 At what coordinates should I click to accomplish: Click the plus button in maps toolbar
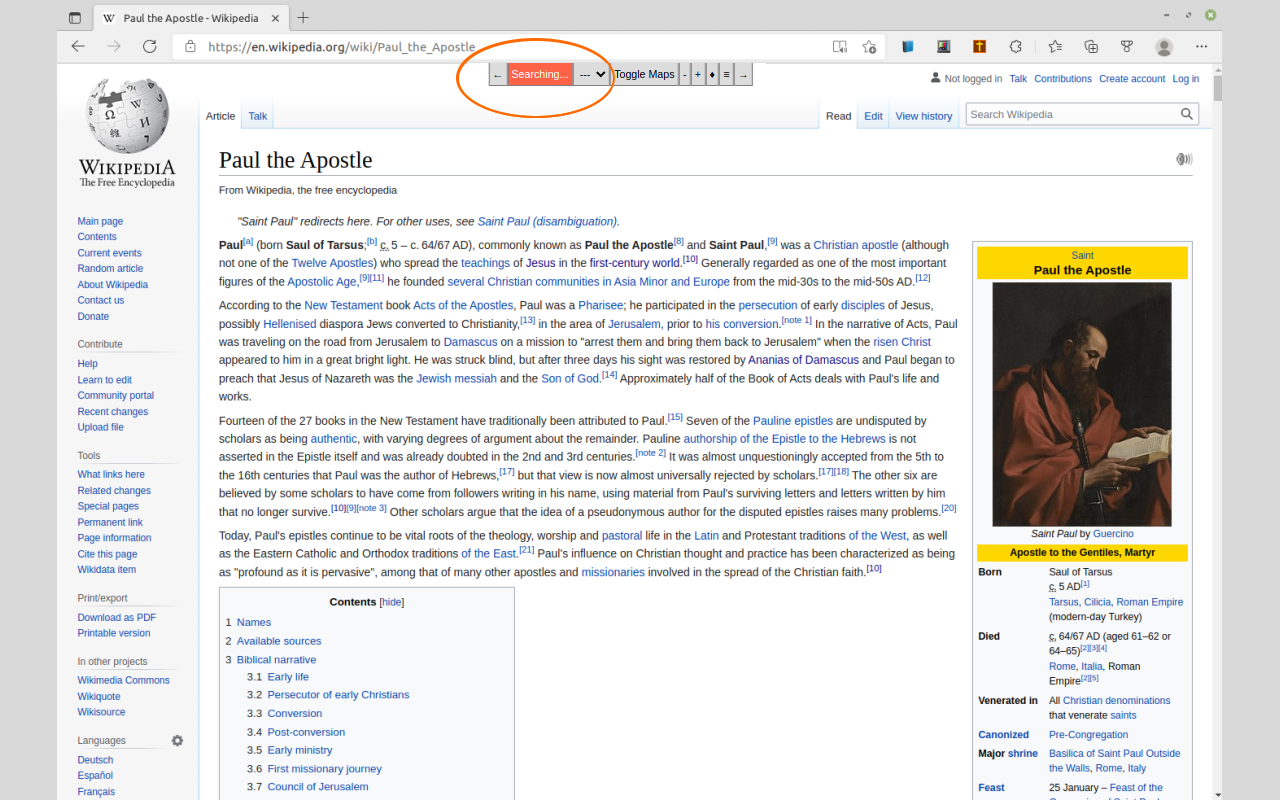pos(698,74)
